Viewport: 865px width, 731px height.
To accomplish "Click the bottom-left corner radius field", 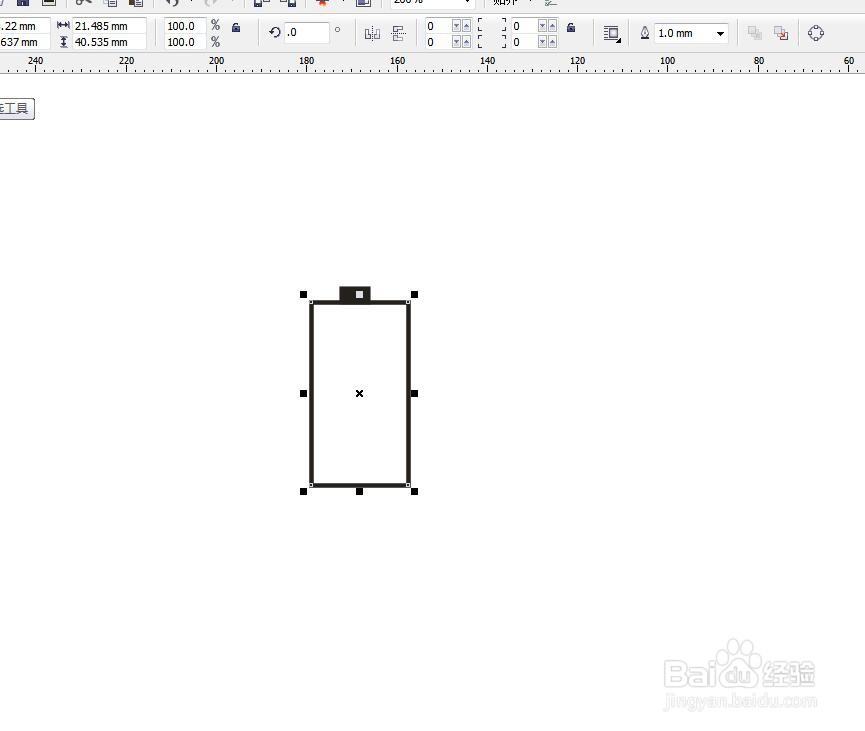I will coord(438,42).
